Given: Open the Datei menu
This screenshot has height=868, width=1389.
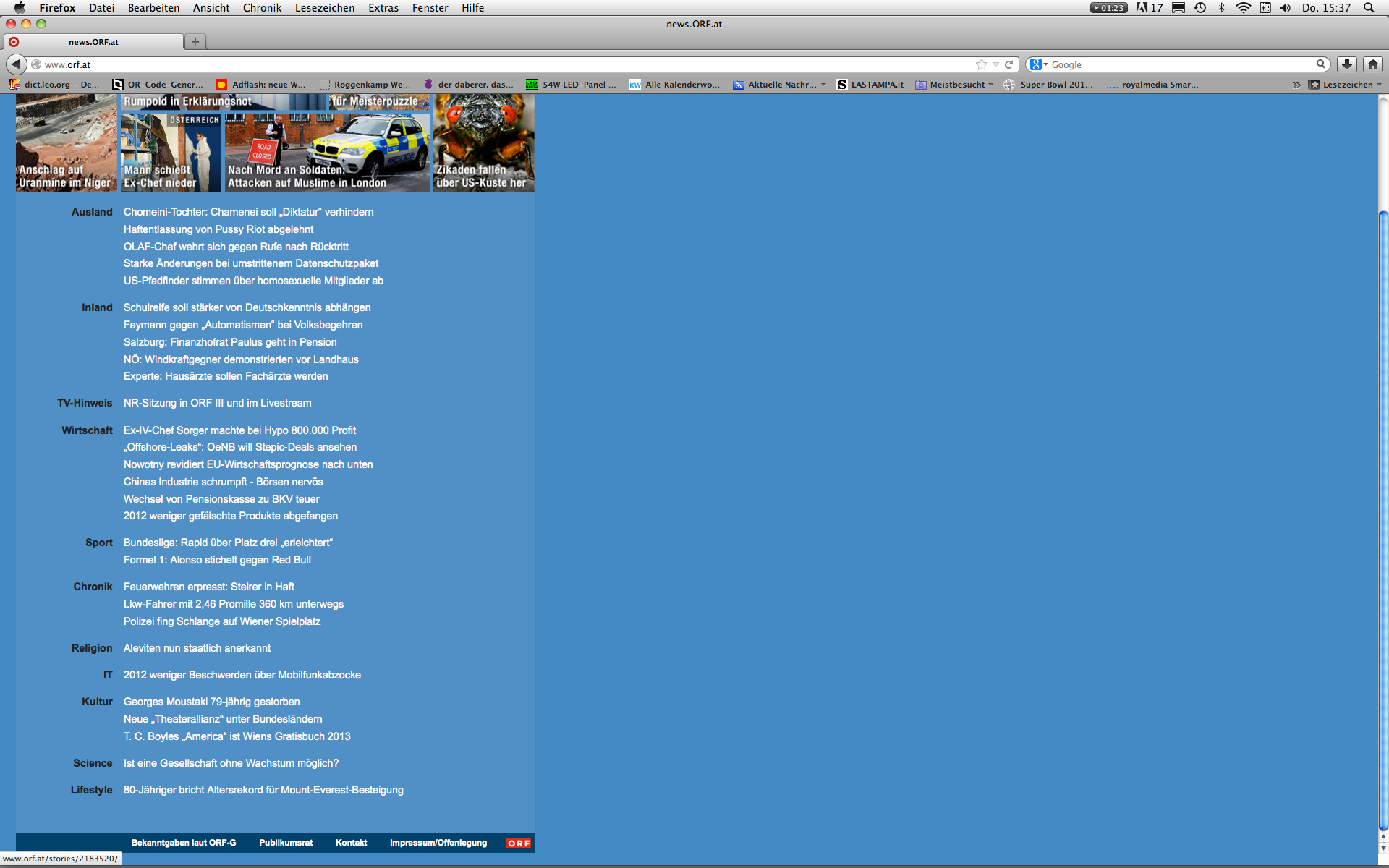Looking at the screenshot, I should pos(101,7).
